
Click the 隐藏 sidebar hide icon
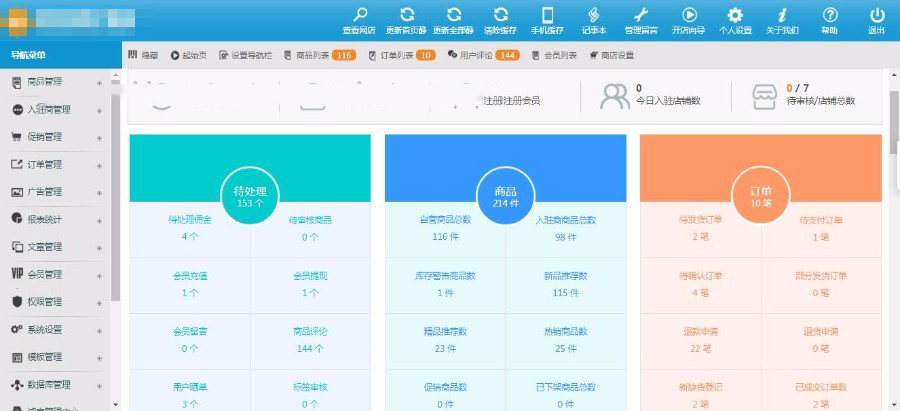[133, 55]
